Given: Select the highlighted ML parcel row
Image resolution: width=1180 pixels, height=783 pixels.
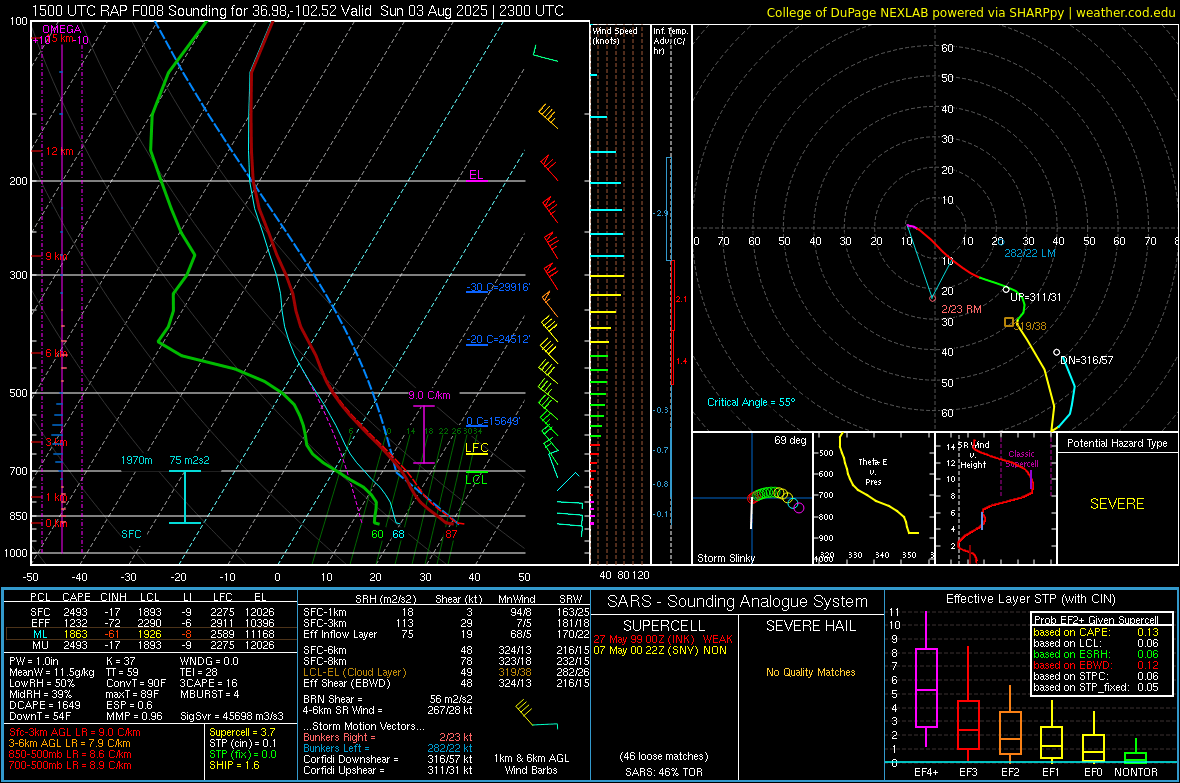Looking at the screenshot, I should point(151,634).
